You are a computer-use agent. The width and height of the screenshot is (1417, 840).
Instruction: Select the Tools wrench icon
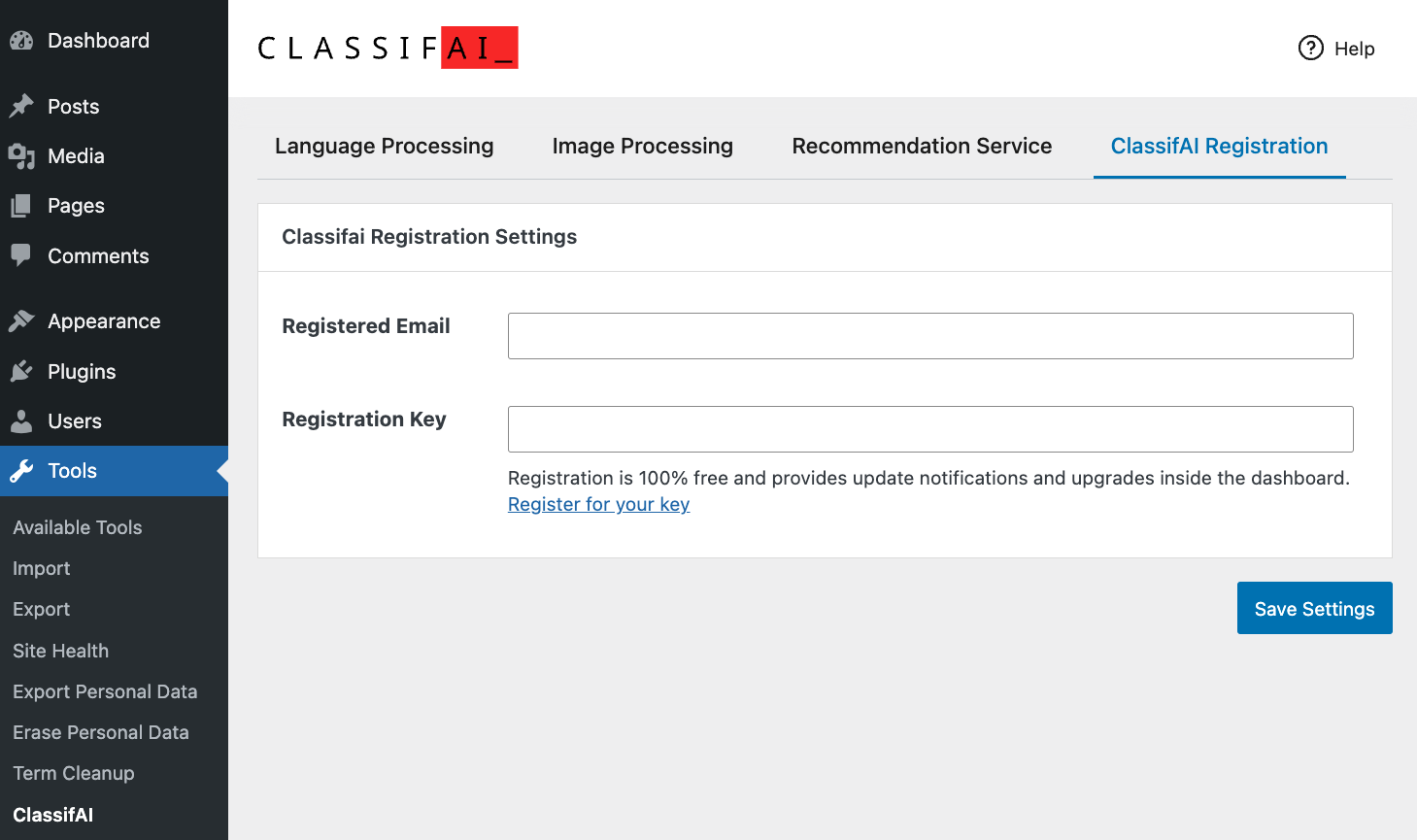(x=21, y=471)
